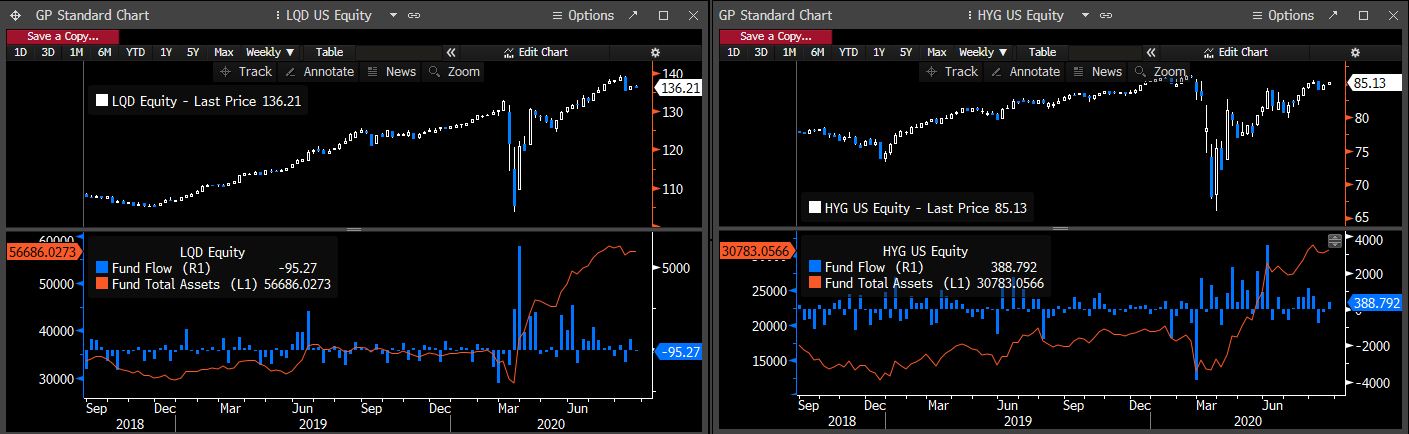This screenshot has width=1409, height=434.
Task: Select 3D range in HYG window
Action: (761, 52)
